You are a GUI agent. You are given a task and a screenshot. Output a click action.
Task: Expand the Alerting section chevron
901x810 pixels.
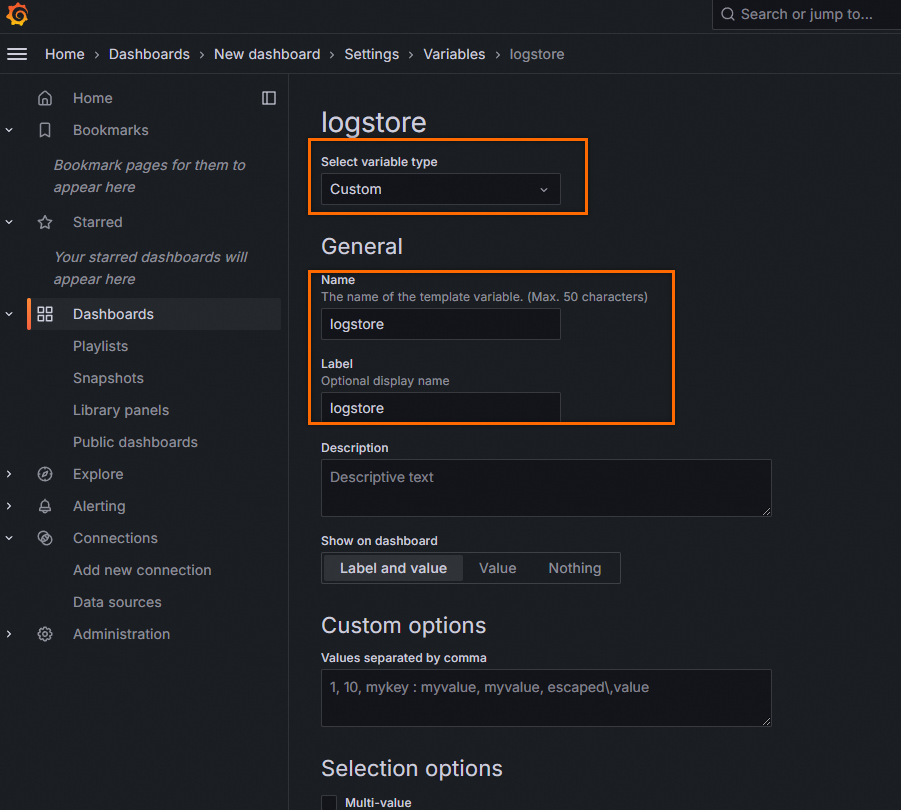coord(9,506)
